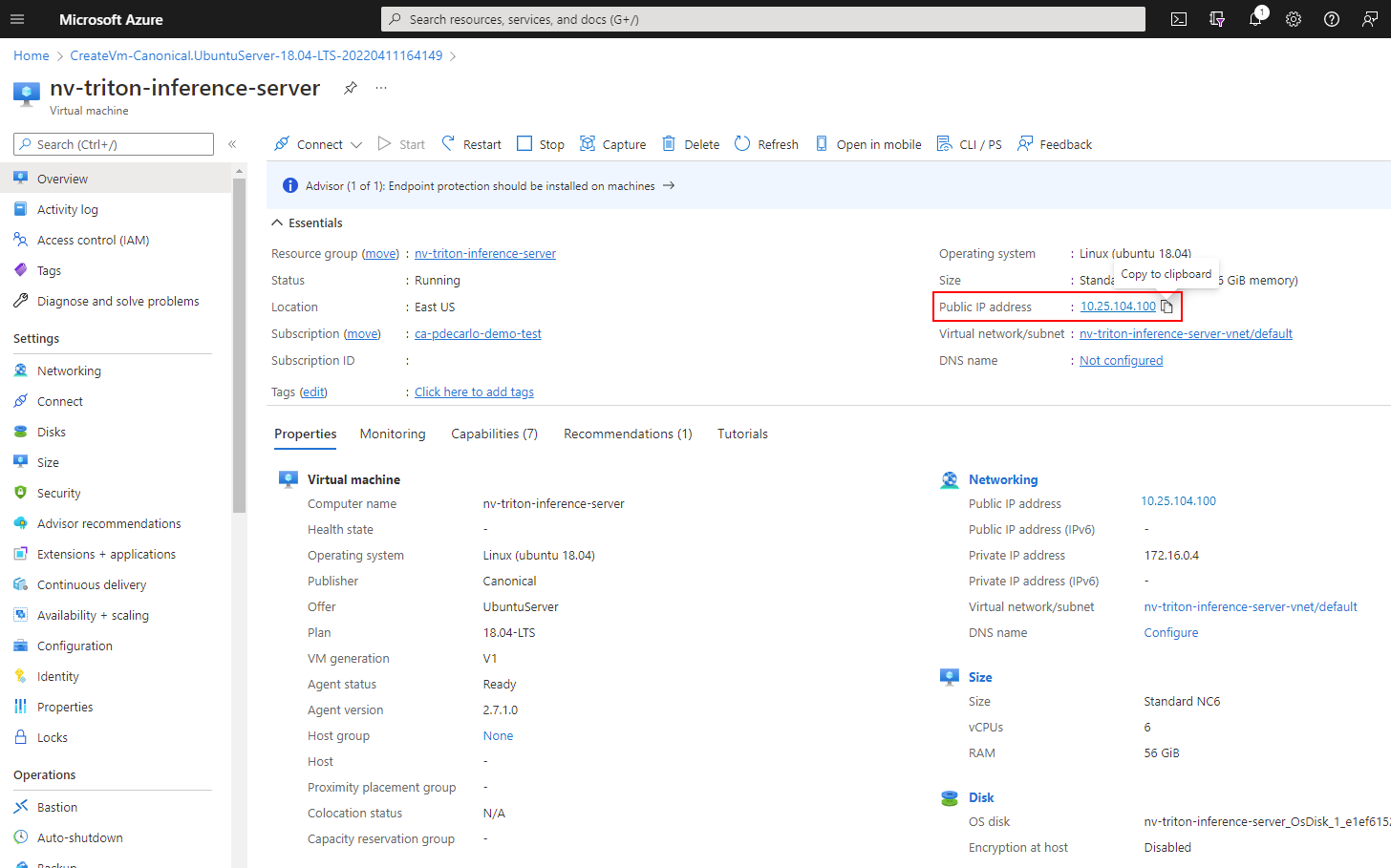Viewport: 1391px width, 868px height.
Task: Switch to the Monitoring tab
Action: 393,434
